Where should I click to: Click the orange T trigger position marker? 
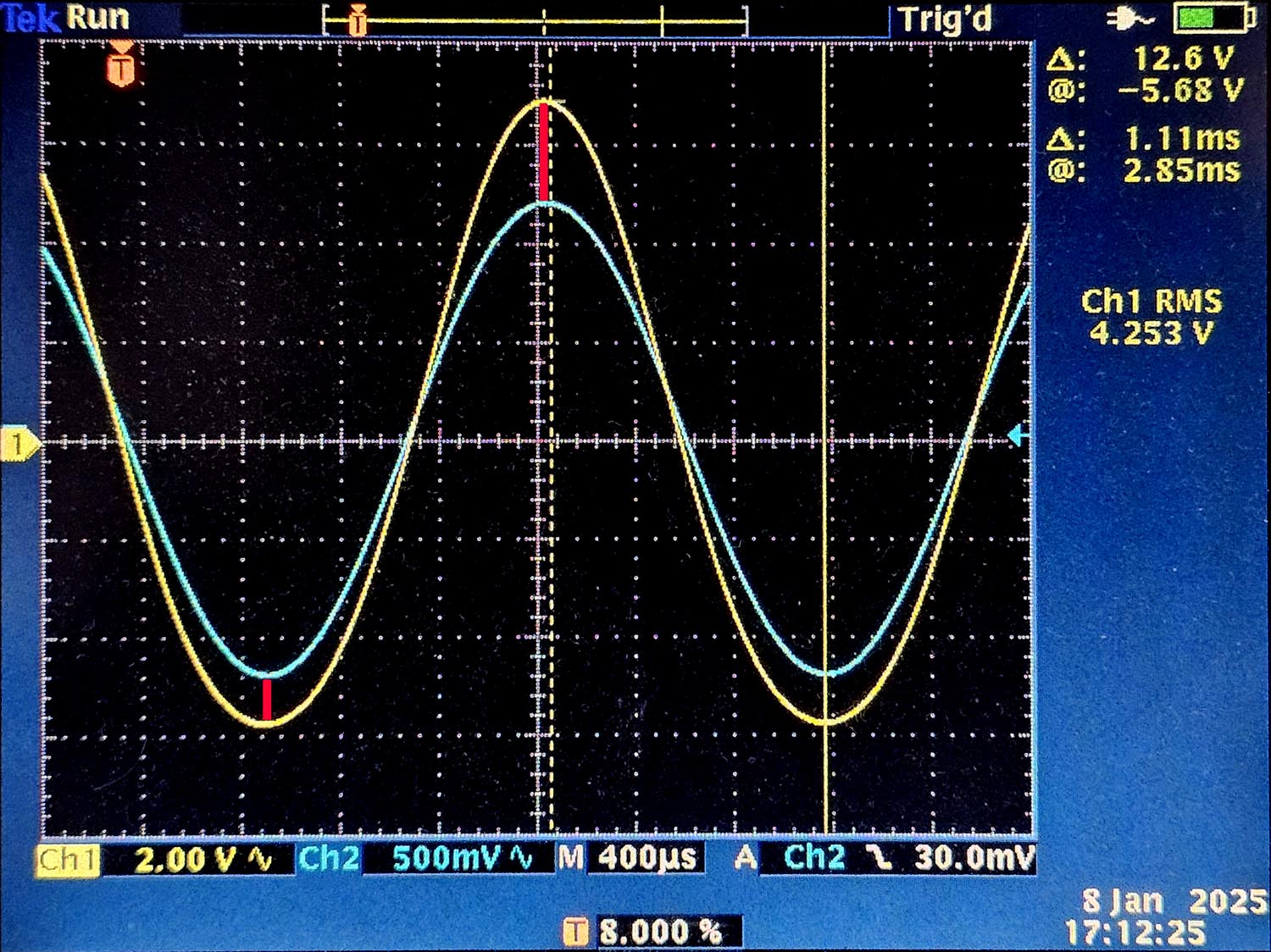[x=122, y=67]
